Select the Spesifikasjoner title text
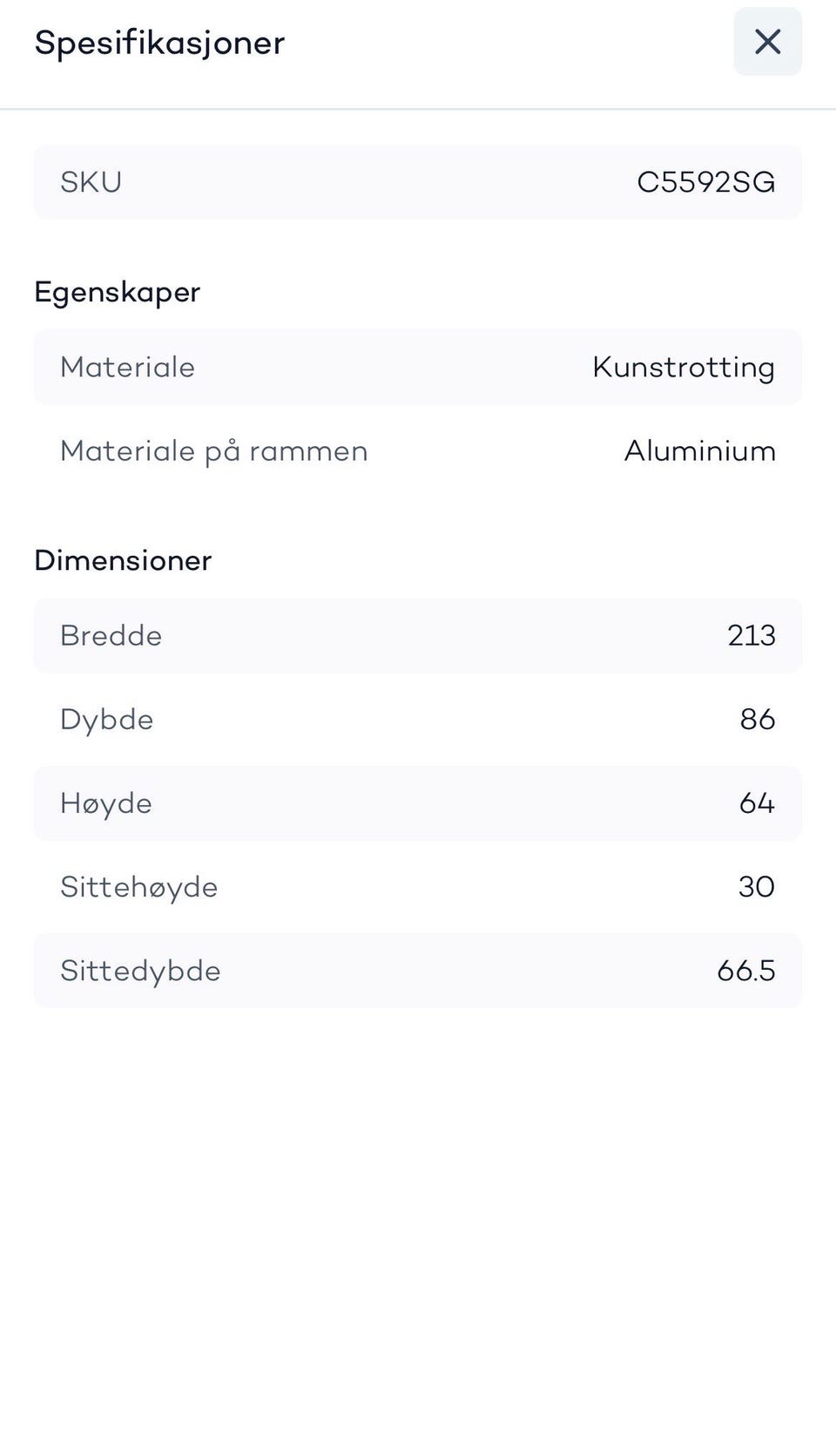 click(x=159, y=43)
